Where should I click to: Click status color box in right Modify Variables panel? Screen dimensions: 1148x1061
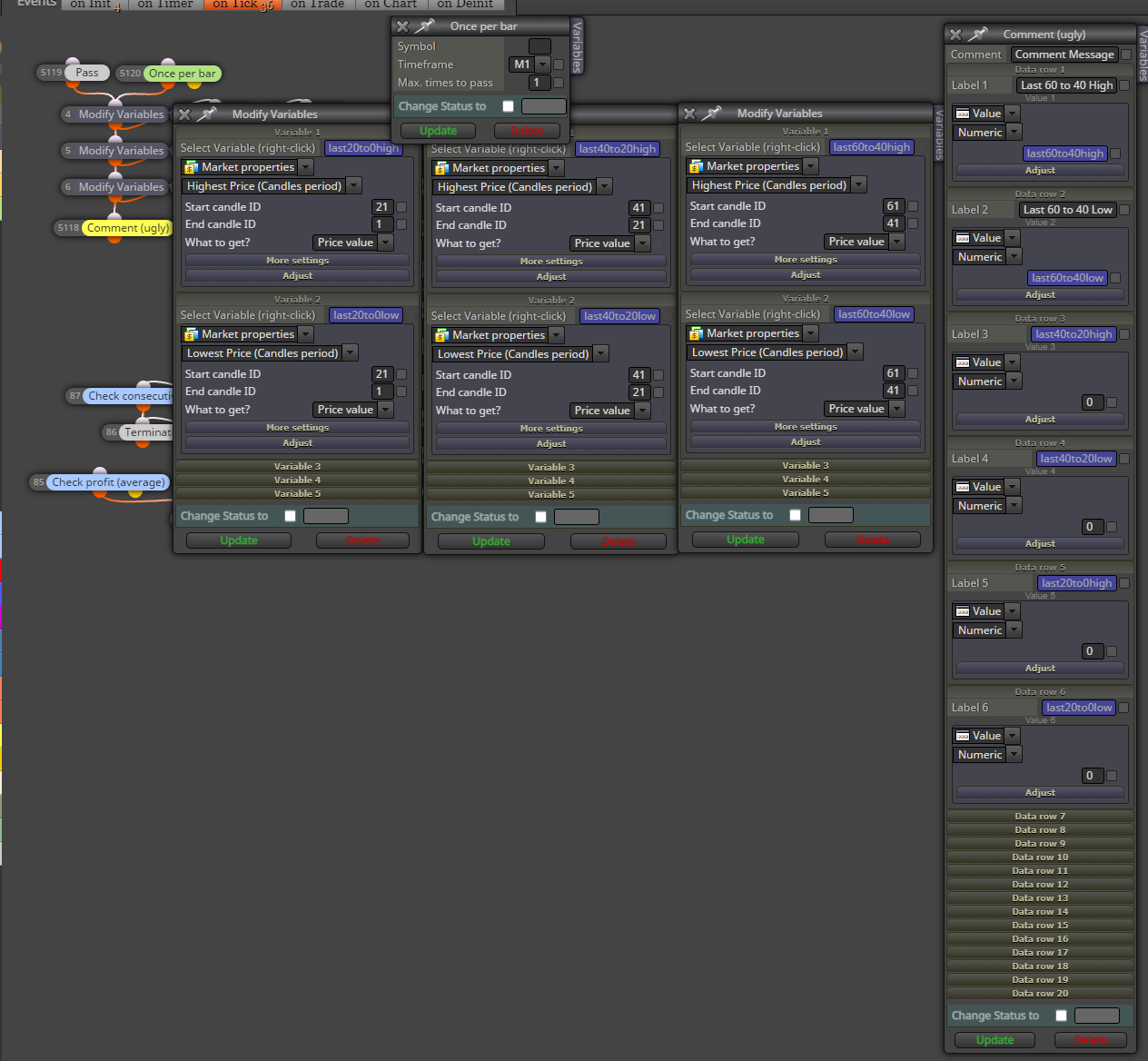tap(830, 515)
